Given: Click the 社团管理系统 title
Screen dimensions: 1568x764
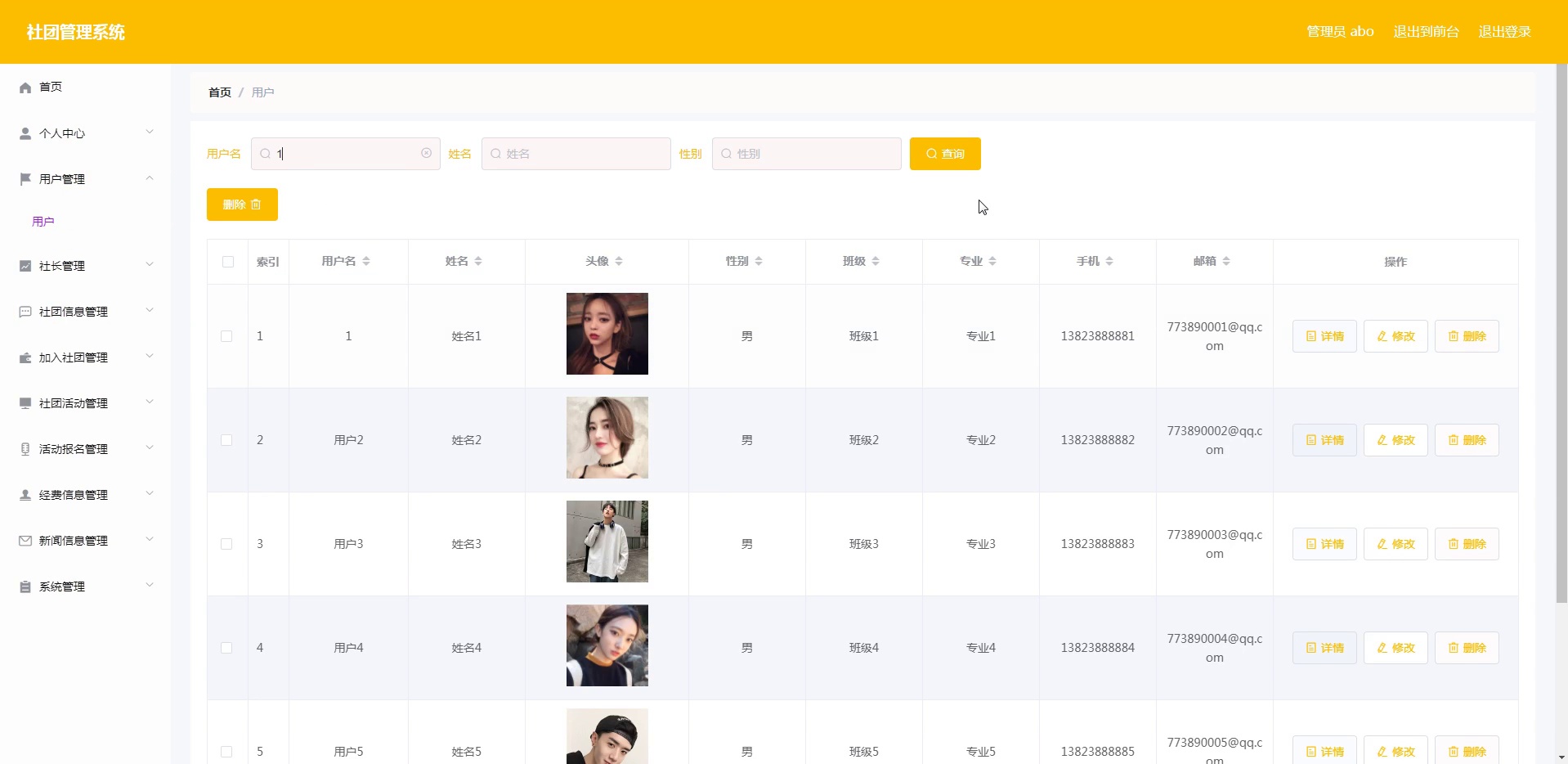Looking at the screenshot, I should 76,32.
